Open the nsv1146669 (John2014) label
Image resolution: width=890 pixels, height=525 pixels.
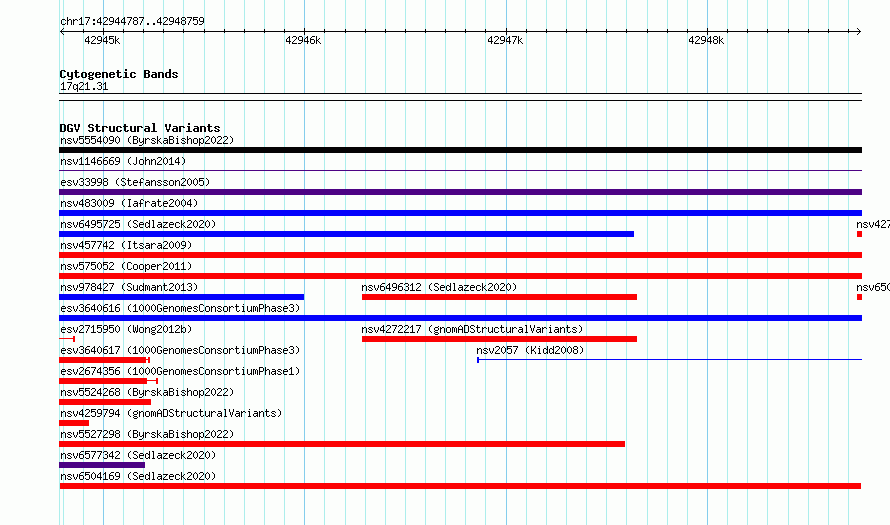click(x=123, y=161)
